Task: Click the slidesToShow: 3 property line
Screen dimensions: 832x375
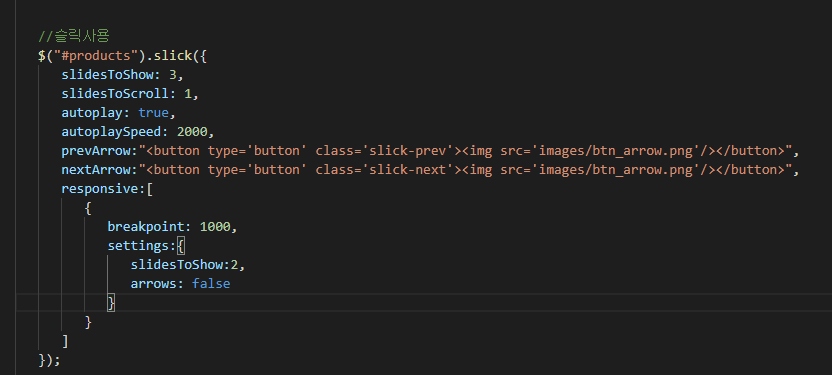Action: coord(122,75)
